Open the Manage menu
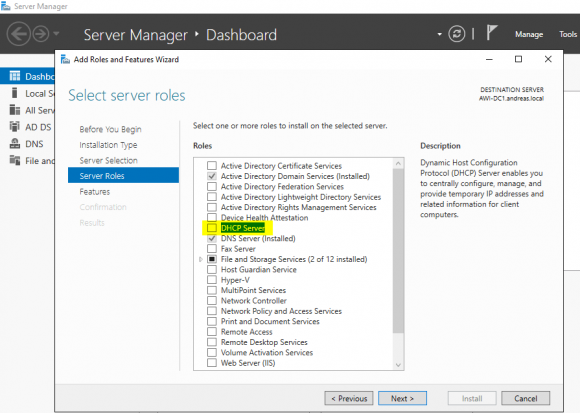The image size is (580, 413). 529,34
